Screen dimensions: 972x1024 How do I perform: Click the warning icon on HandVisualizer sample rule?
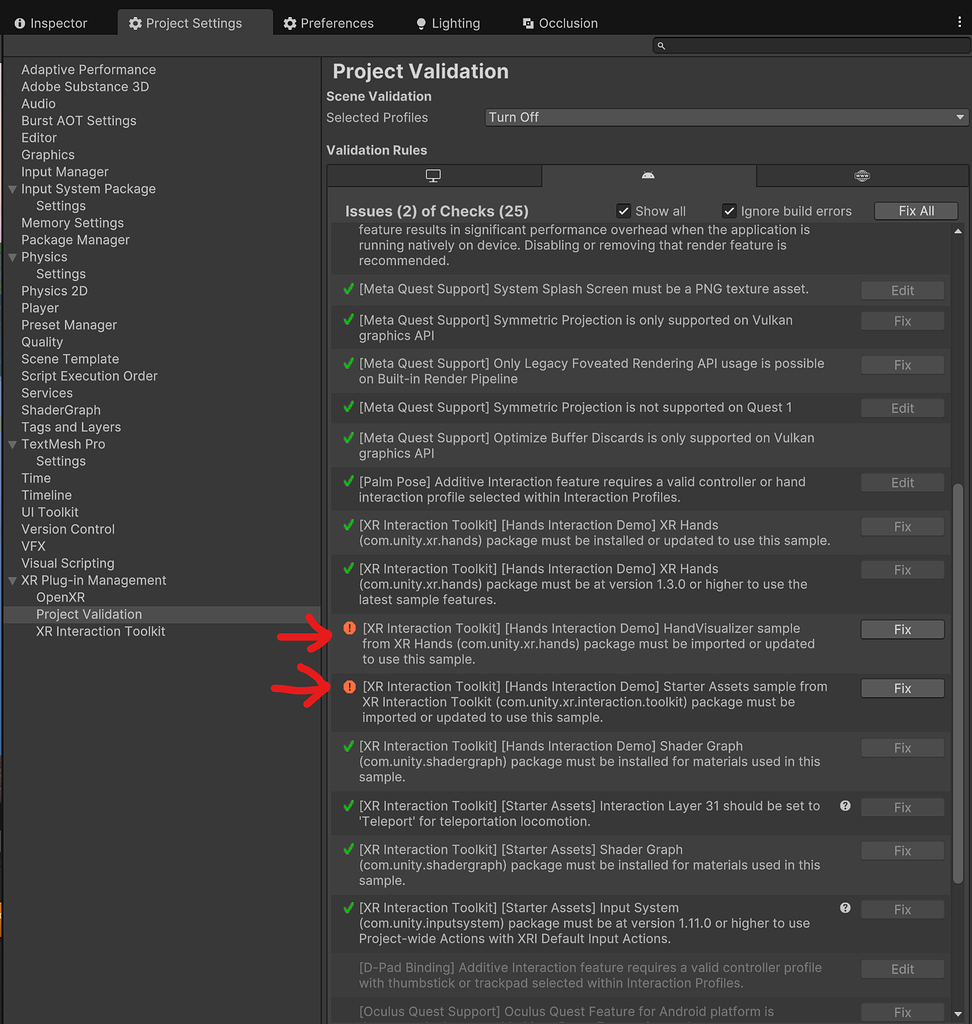(x=347, y=628)
